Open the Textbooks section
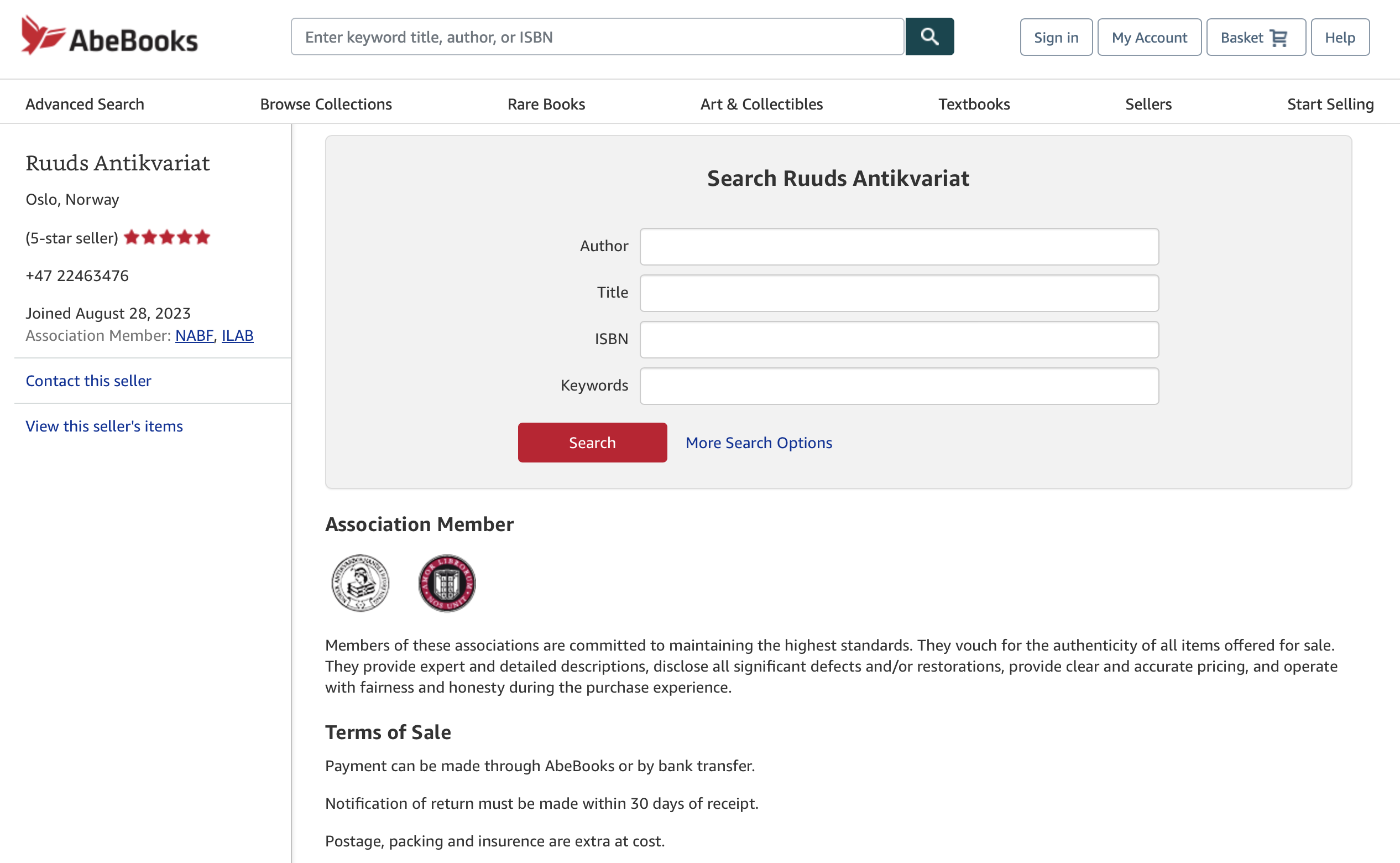The width and height of the screenshot is (1400, 863). coord(974,104)
